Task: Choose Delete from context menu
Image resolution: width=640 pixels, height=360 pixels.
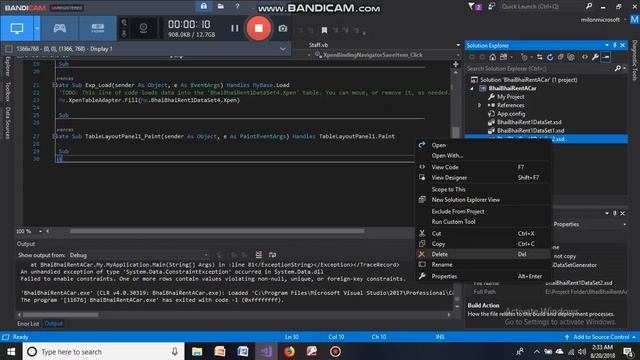Action: pyautogui.click(x=483, y=254)
